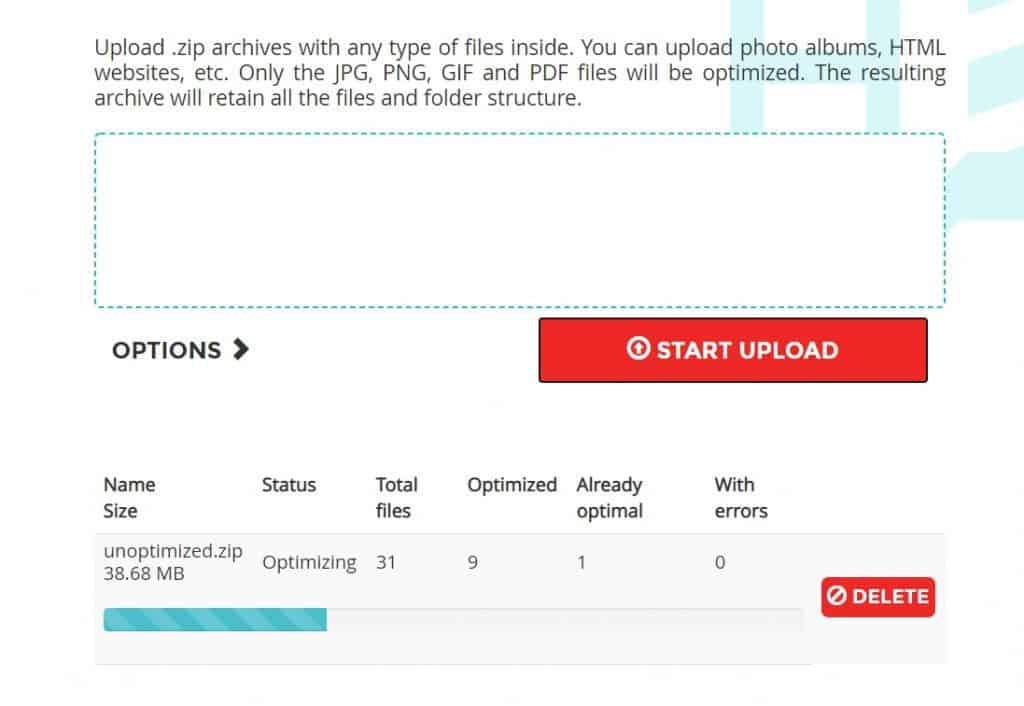1024x706 pixels.
Task: Click the Optimized column header
Action: (x=511, y=485)
